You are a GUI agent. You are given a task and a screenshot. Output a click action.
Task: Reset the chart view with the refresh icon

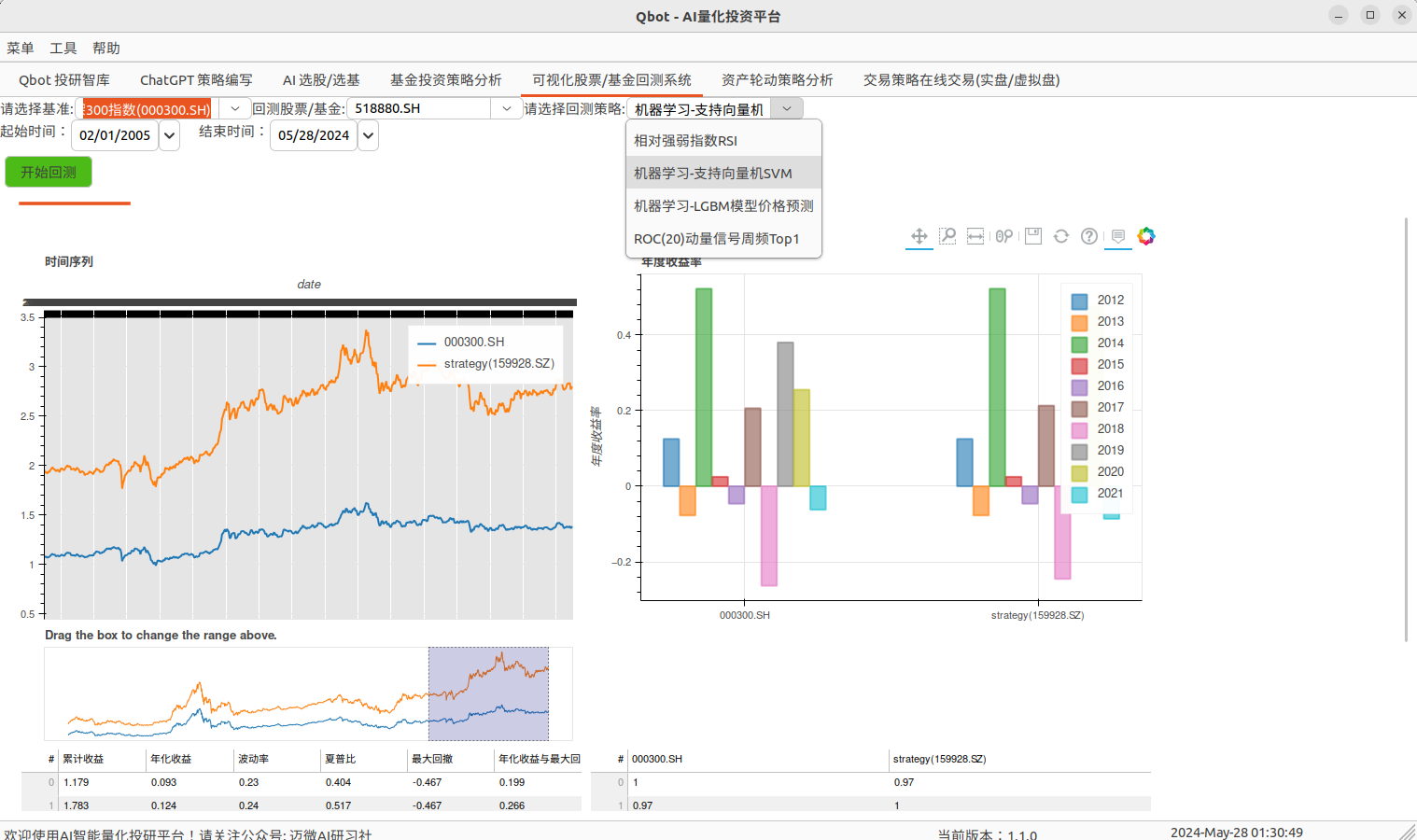[x=1060, y=236]
